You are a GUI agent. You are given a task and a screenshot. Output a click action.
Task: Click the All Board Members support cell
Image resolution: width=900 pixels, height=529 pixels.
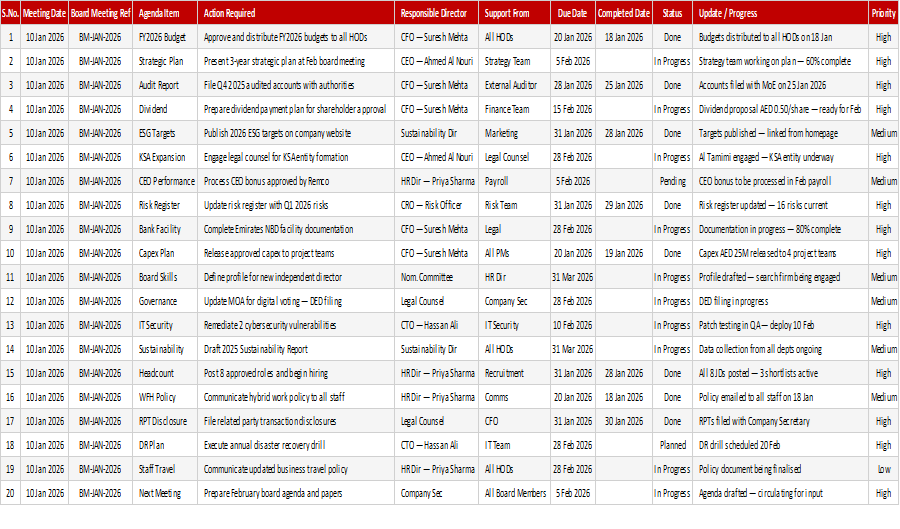[514, 493]
